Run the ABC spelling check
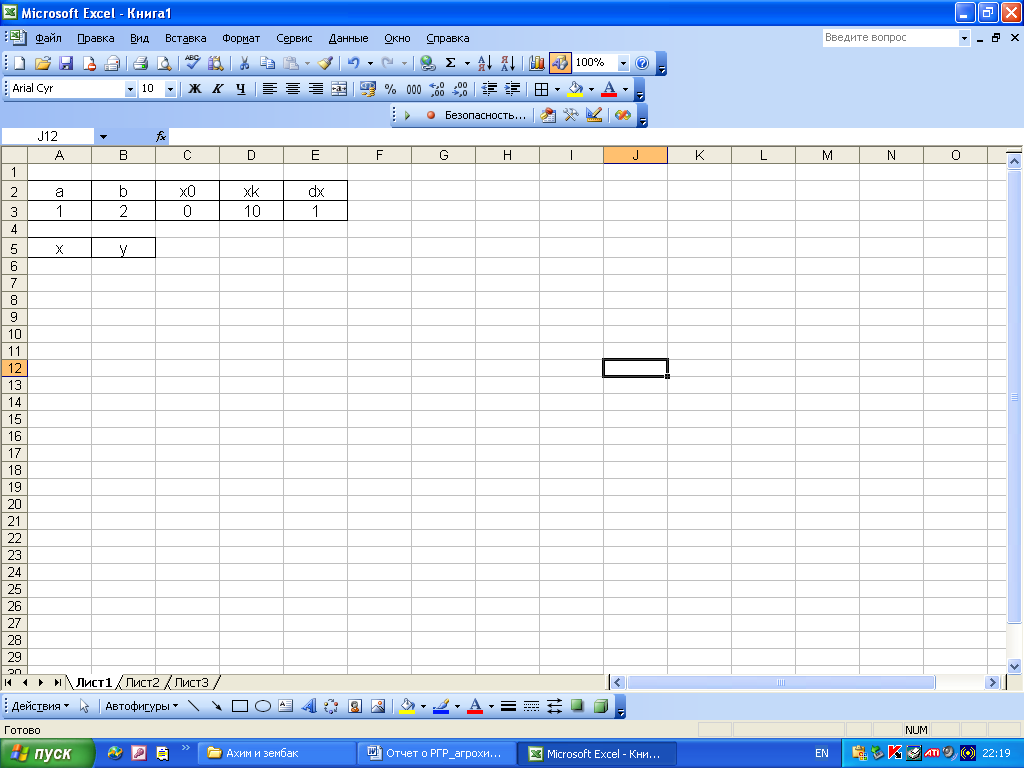The height and width of the screenshot is (768, 1024). [x=192, y=63]
